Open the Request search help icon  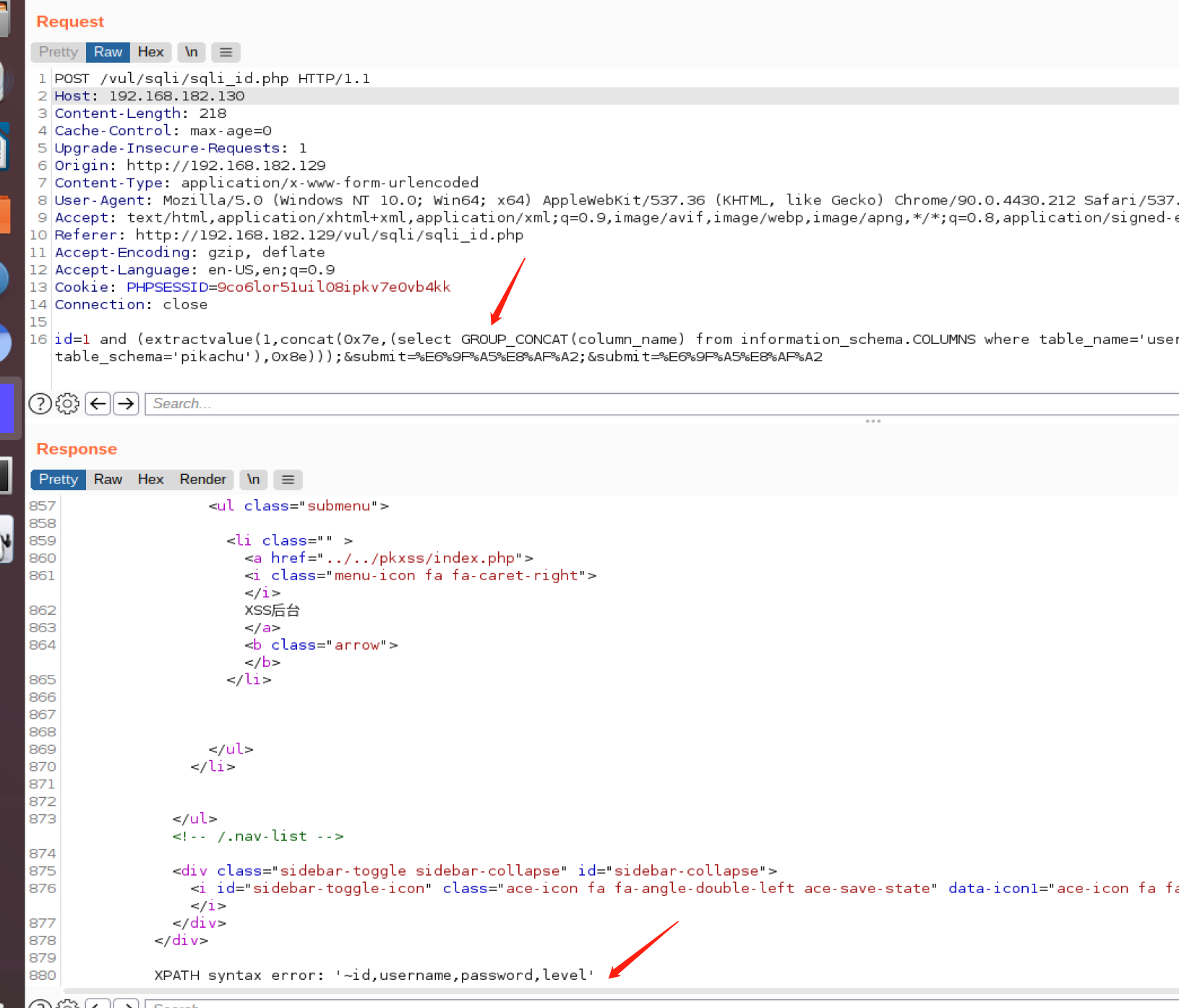[x=40, y=403]
